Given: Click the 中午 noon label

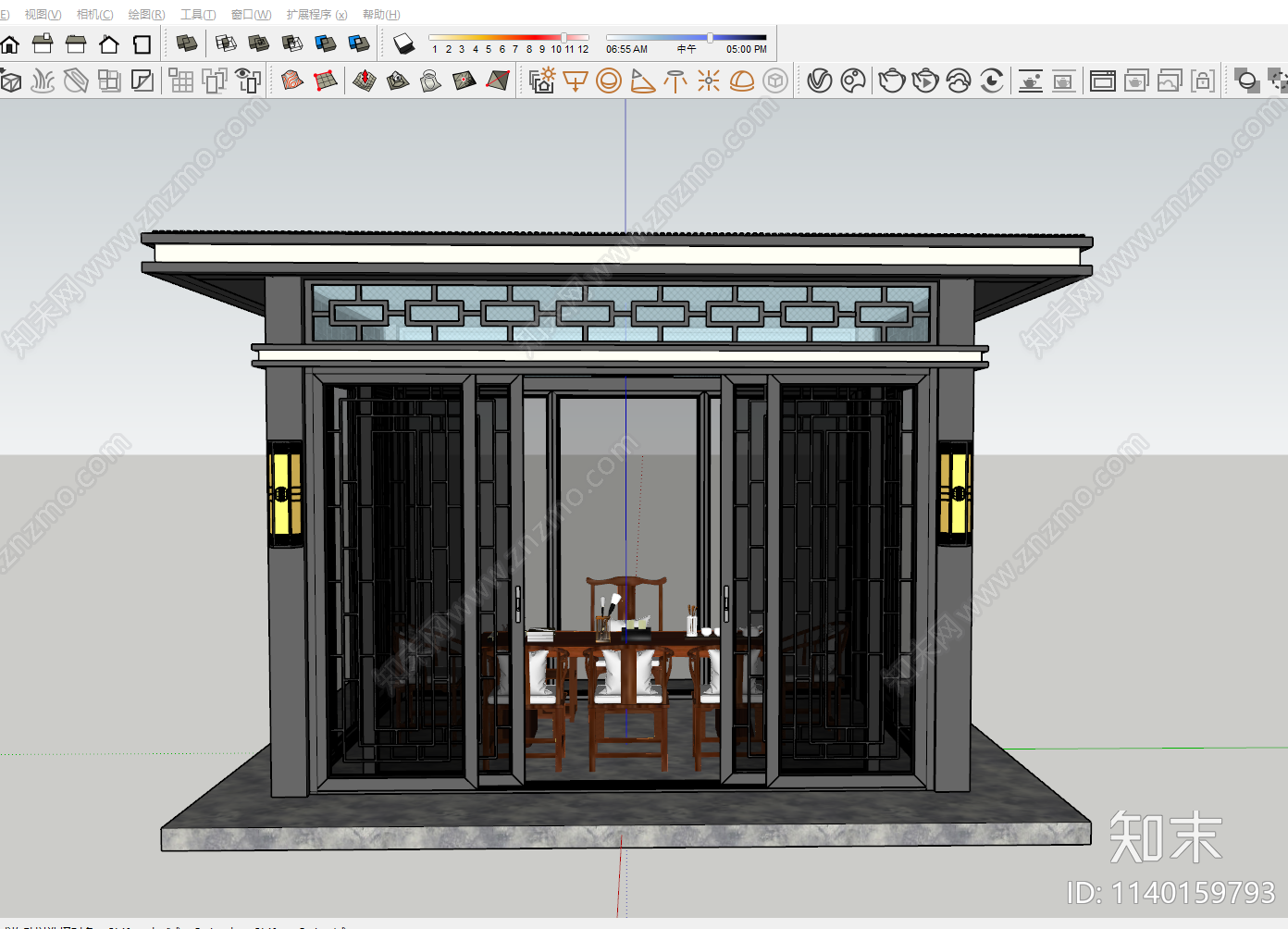Looking at the screenshot, I should (x=686, y=50).
